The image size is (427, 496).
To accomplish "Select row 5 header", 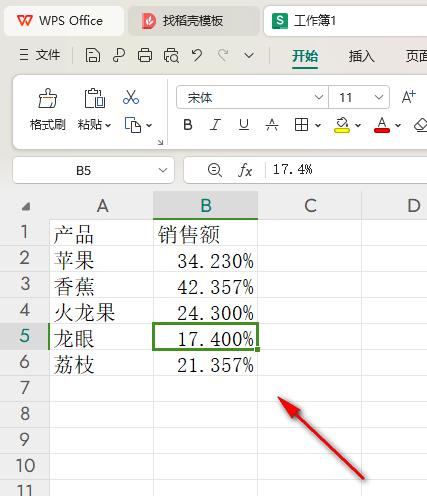I will [25, 336].
